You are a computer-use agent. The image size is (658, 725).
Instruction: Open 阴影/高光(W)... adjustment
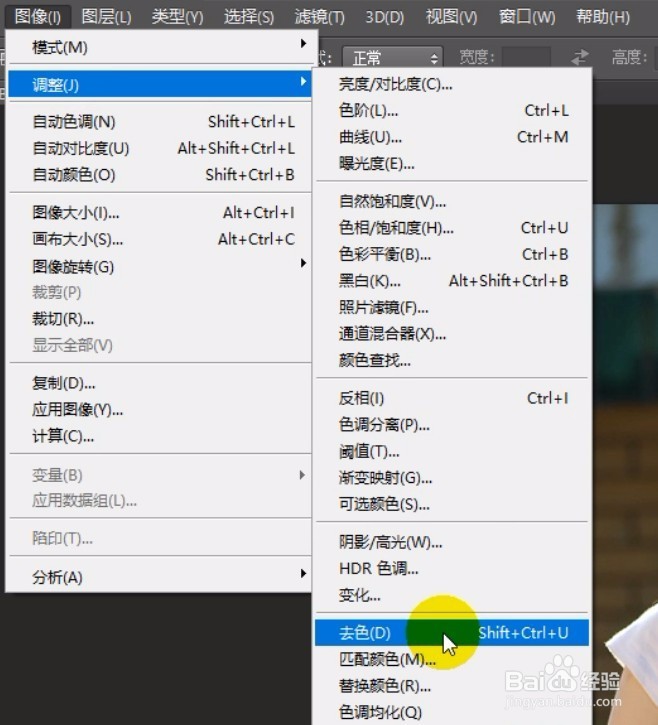point(452,541)
